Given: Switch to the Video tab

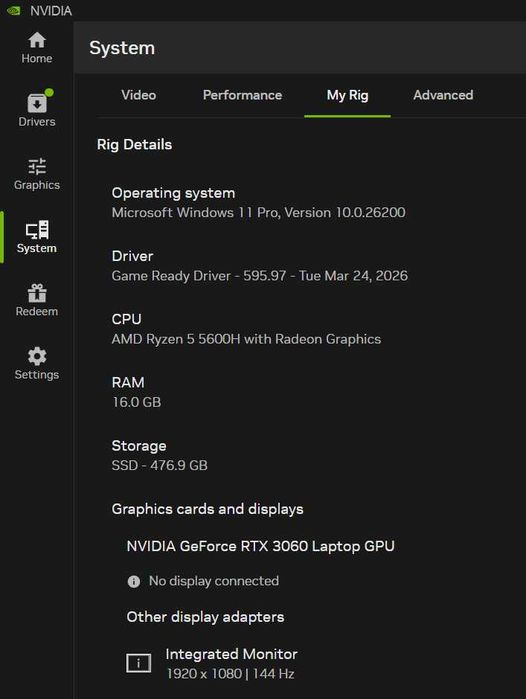Looking at the screenshot, I should (x=139, y=95).
